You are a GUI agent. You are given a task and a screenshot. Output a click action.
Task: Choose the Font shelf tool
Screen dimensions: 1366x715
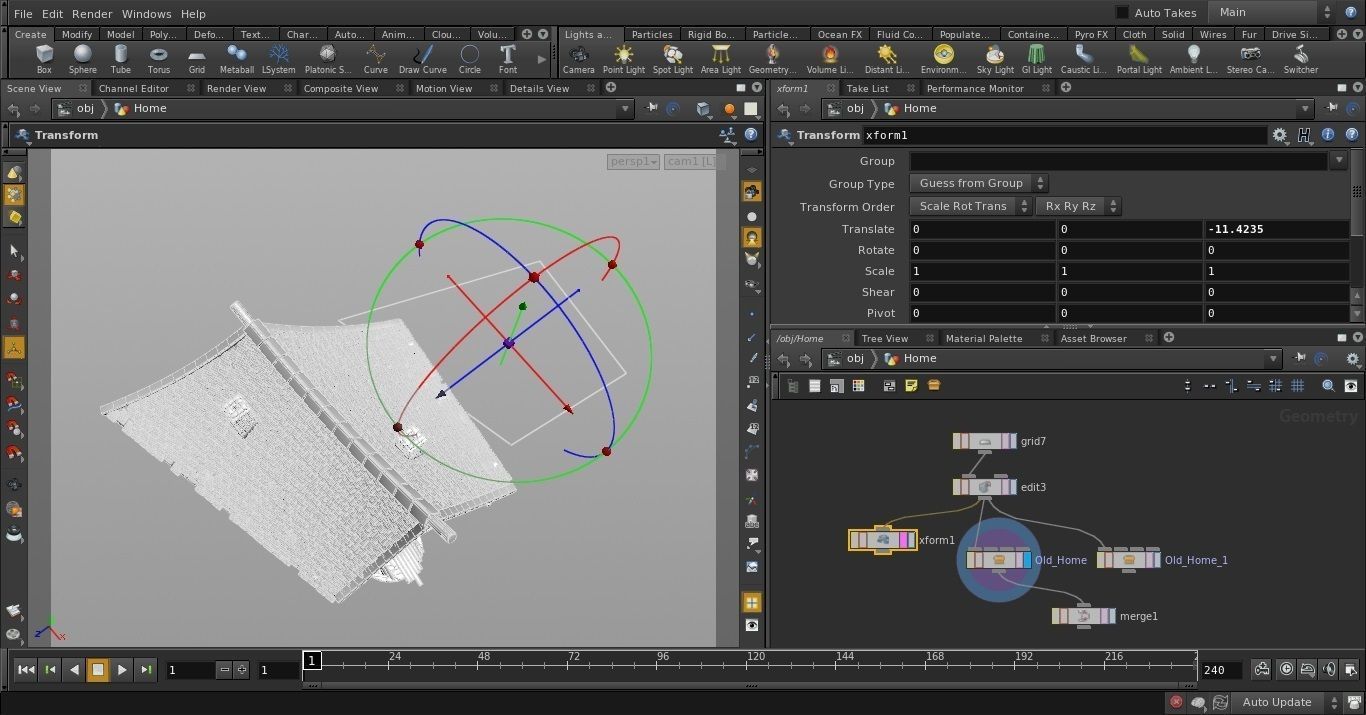(508, 58)
